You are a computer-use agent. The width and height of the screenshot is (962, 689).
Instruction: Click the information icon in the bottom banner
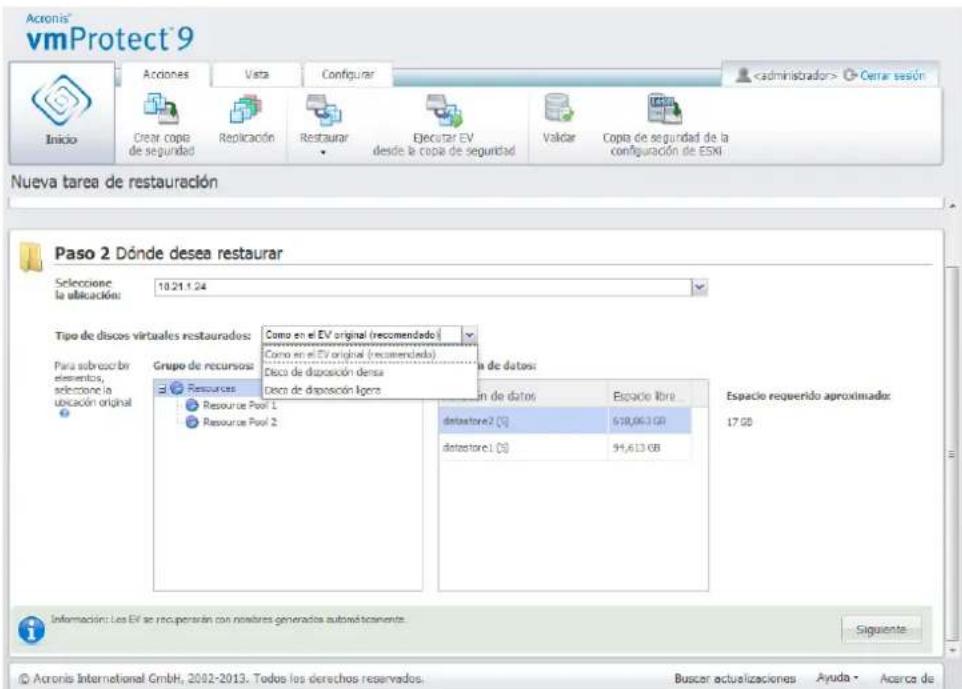tap(31, 629)
